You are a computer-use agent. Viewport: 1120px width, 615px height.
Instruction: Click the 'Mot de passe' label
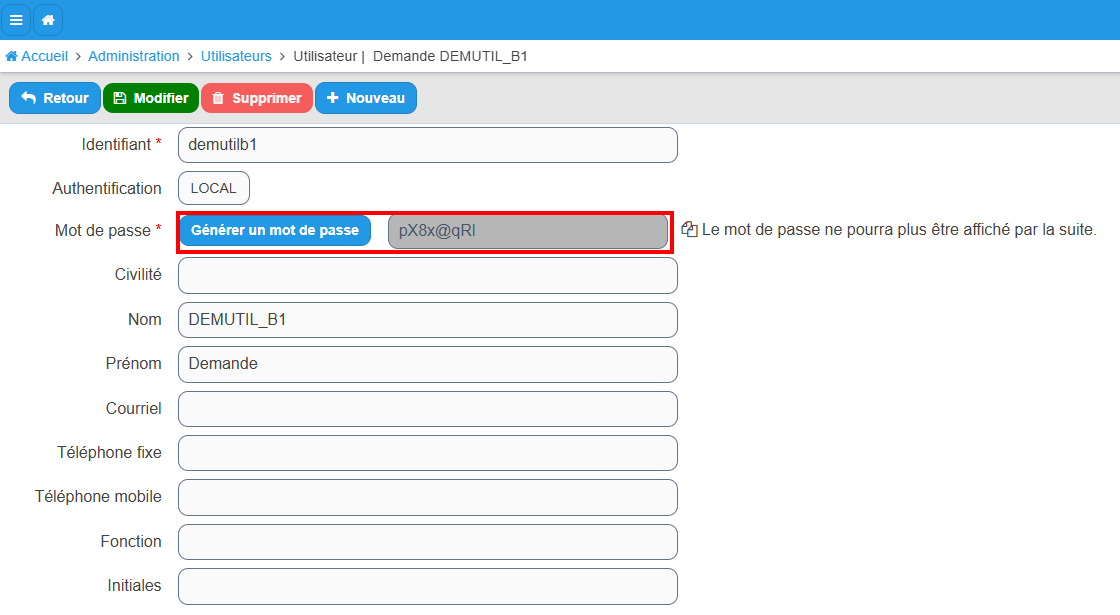[103, 231]
